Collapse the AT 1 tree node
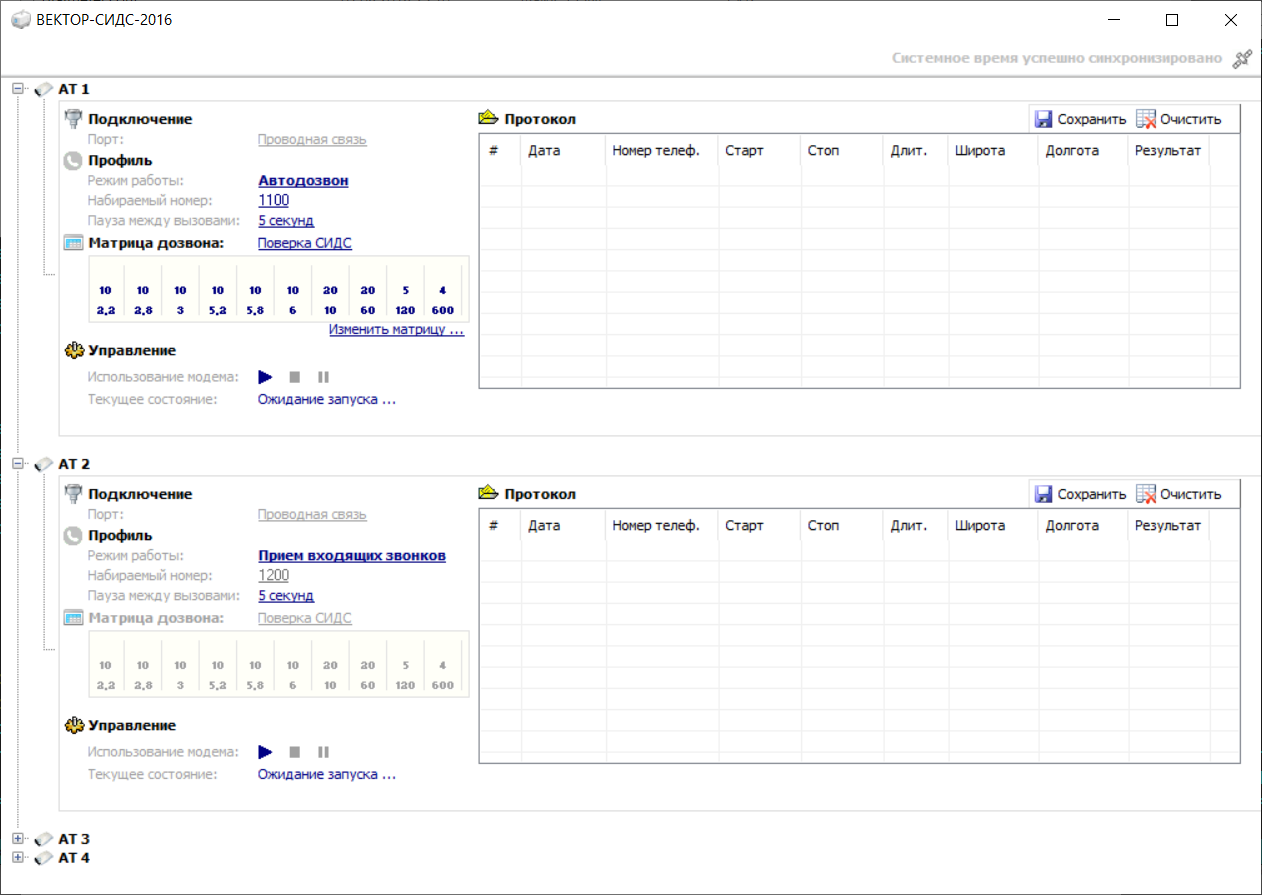This screenshot has width=1262, height=895. [18, 89]
